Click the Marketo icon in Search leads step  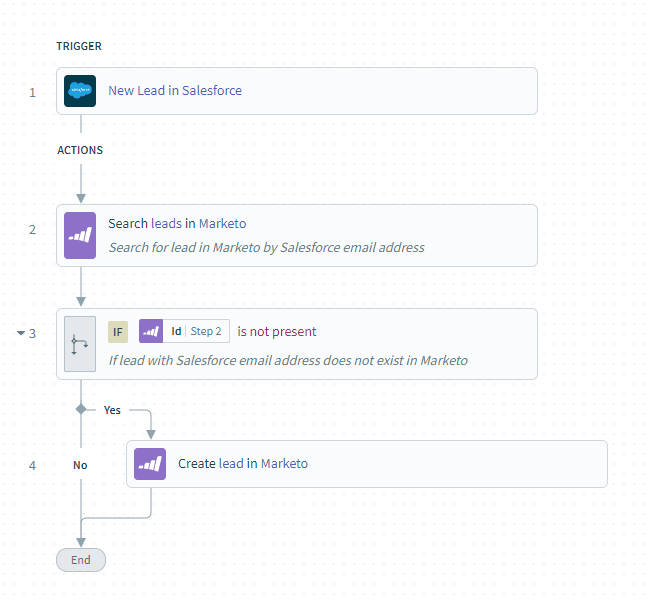80,235
